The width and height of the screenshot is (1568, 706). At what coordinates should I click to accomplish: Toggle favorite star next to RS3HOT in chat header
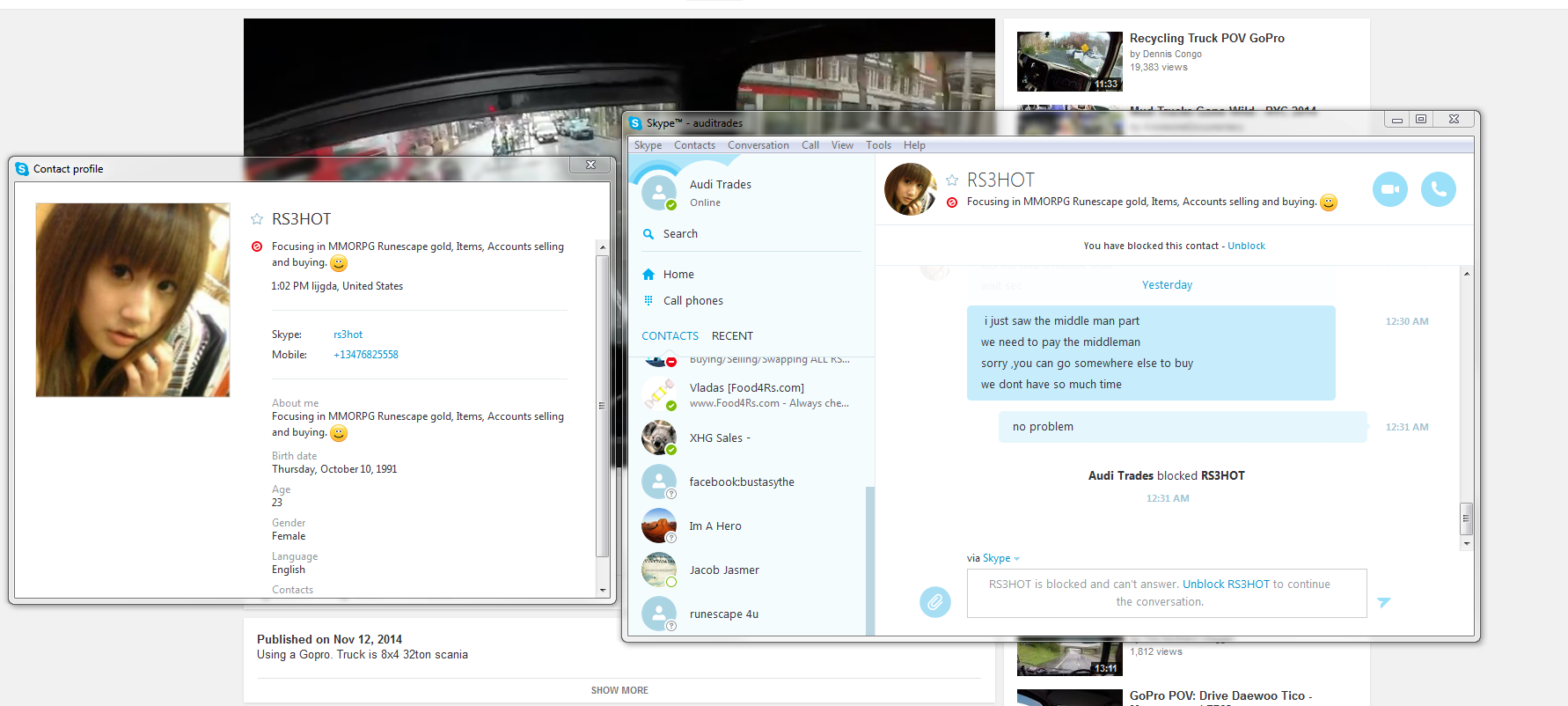coord(952,180)
